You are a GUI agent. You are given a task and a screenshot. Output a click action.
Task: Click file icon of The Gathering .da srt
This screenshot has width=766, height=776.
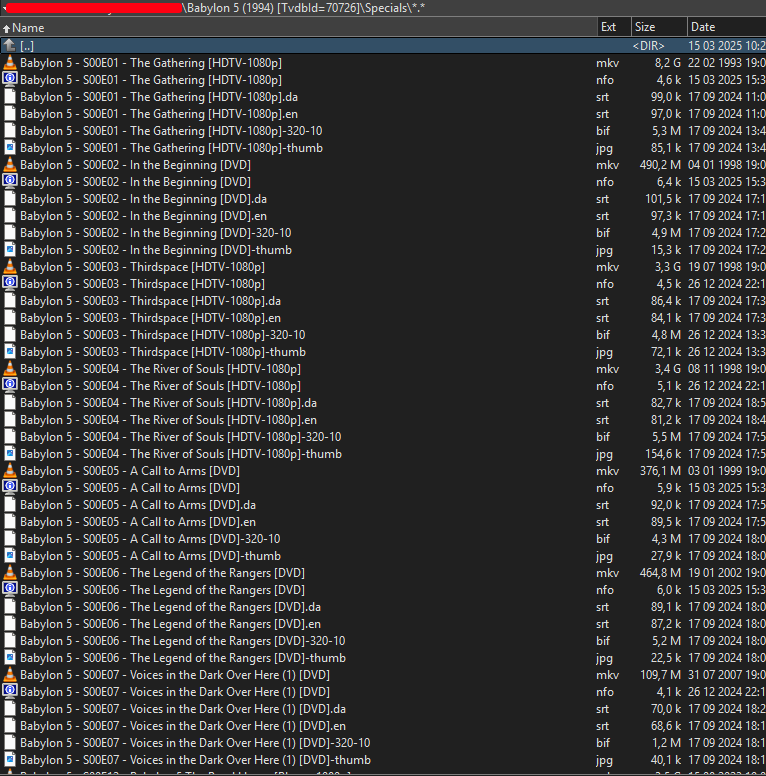pos(9,97)
